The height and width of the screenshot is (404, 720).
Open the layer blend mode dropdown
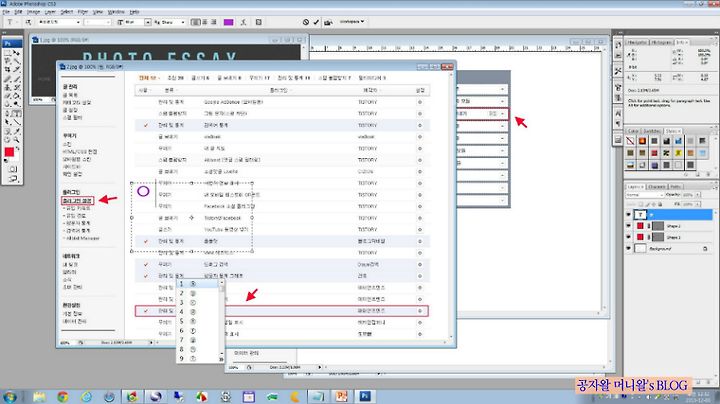645,195
